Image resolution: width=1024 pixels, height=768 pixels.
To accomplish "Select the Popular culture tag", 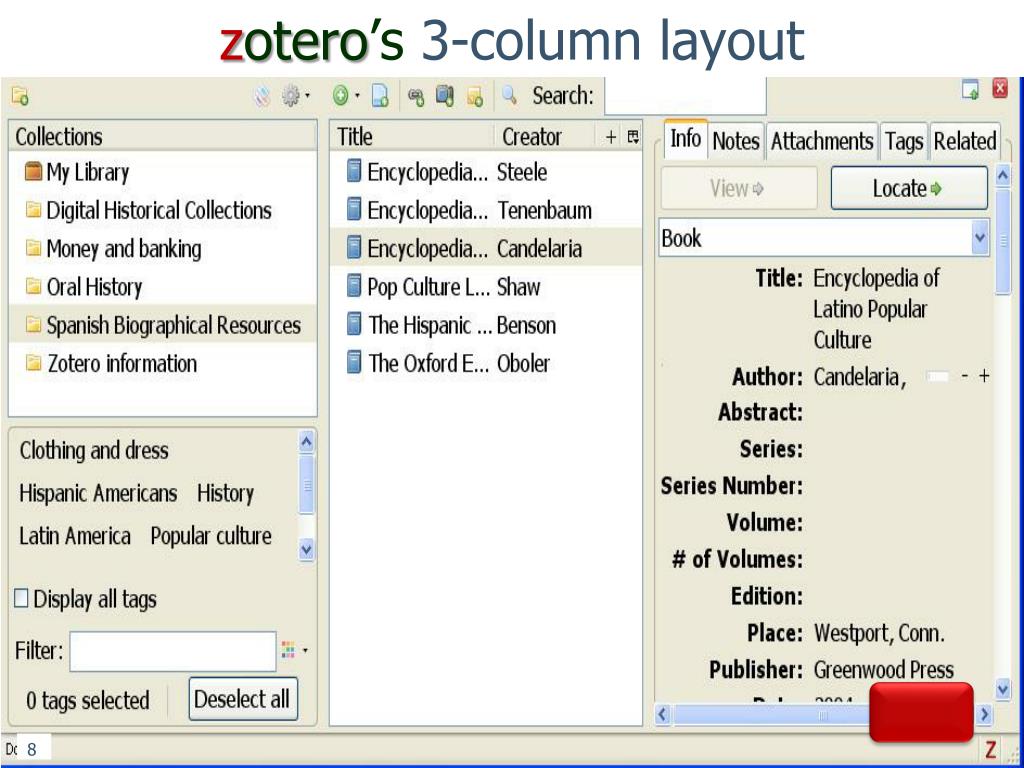I will [x=211, y=536].
